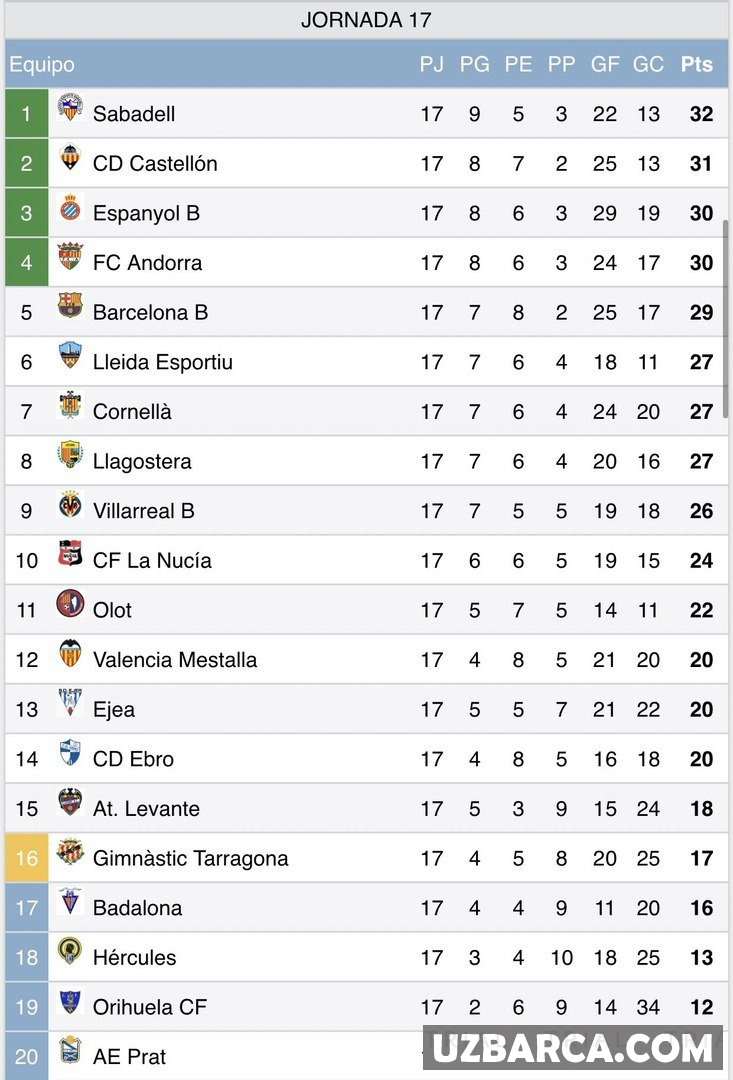This screenshot has height=1080, width=733.
Task: Click the green position 1 badge
Action: (27, 113)
